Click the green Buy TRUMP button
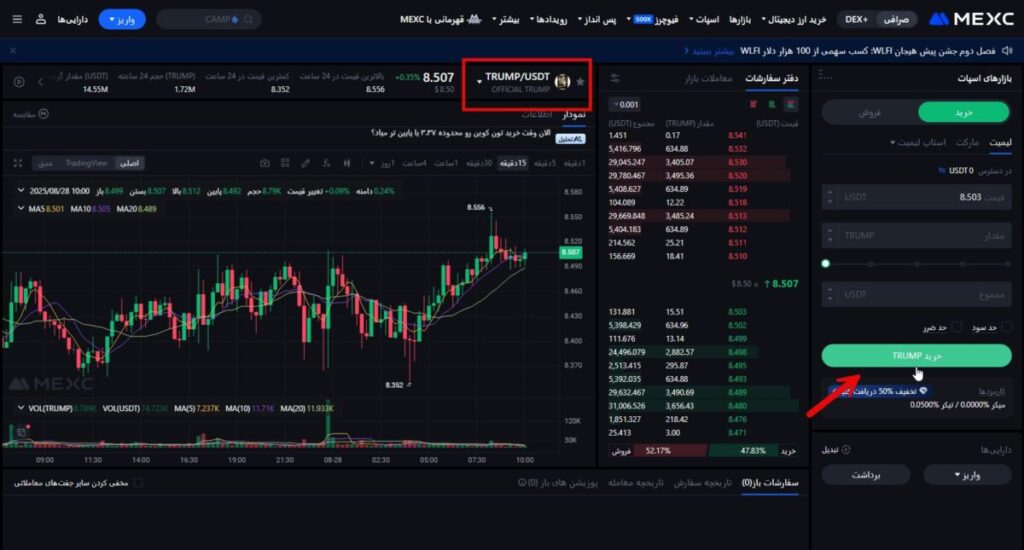Viewport: 1024px width, 550px height. [916, 355]
